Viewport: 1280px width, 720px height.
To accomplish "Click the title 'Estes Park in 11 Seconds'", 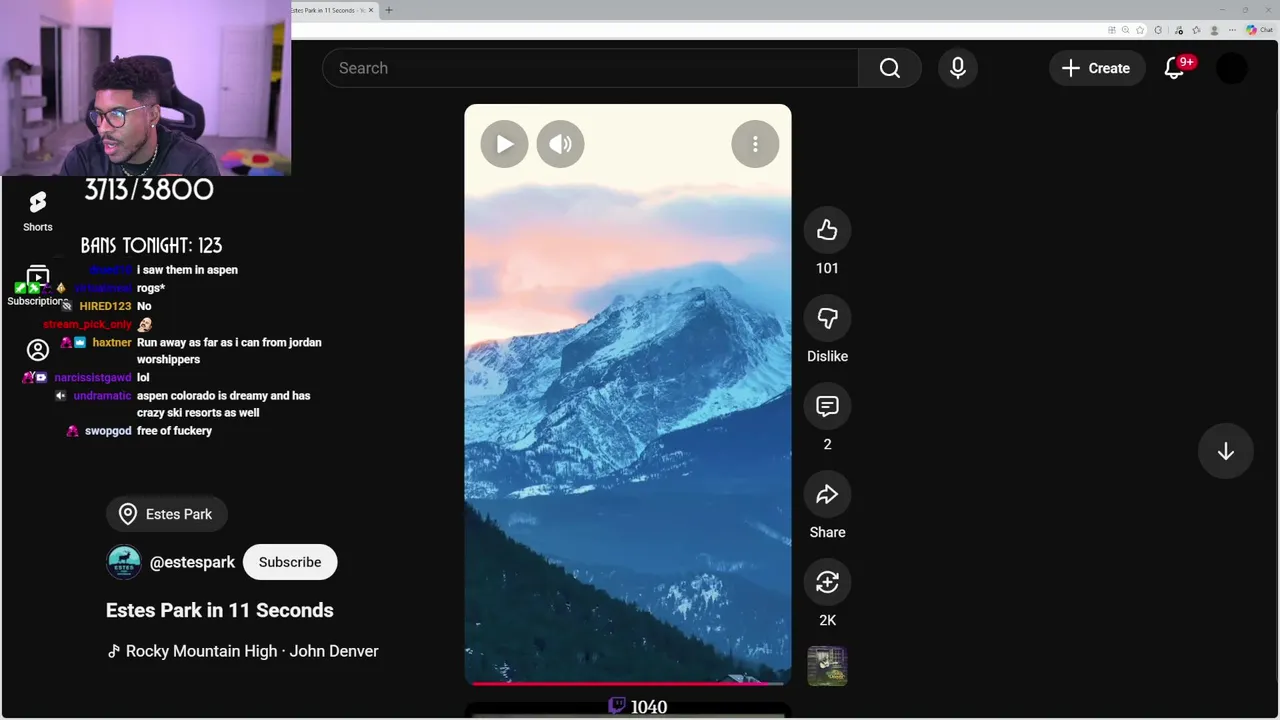I will point(220,610).
